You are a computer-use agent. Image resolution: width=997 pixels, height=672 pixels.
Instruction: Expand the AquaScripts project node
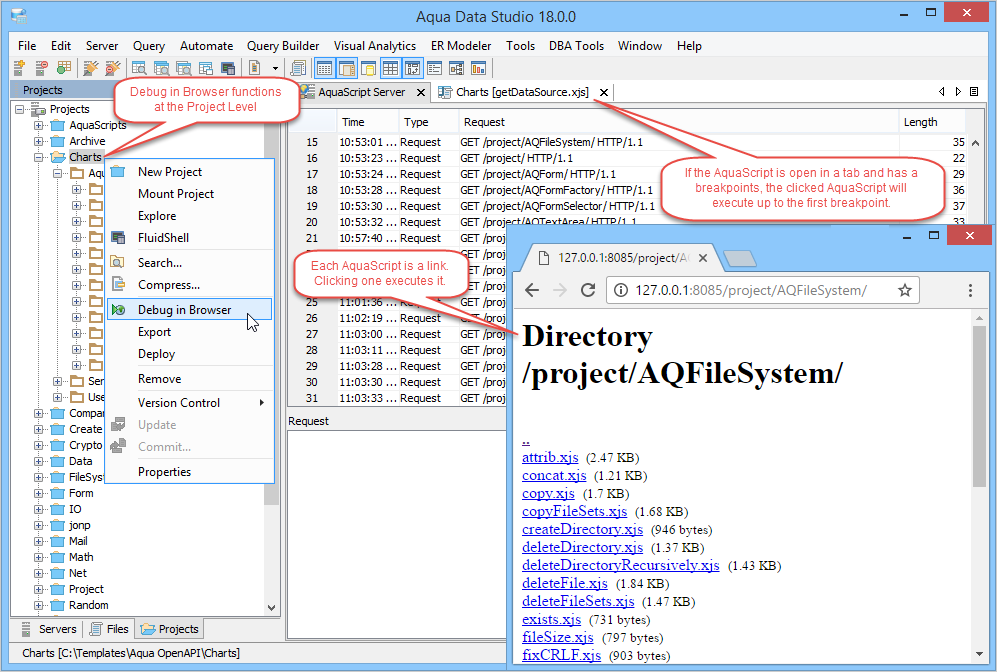point(39,125)
